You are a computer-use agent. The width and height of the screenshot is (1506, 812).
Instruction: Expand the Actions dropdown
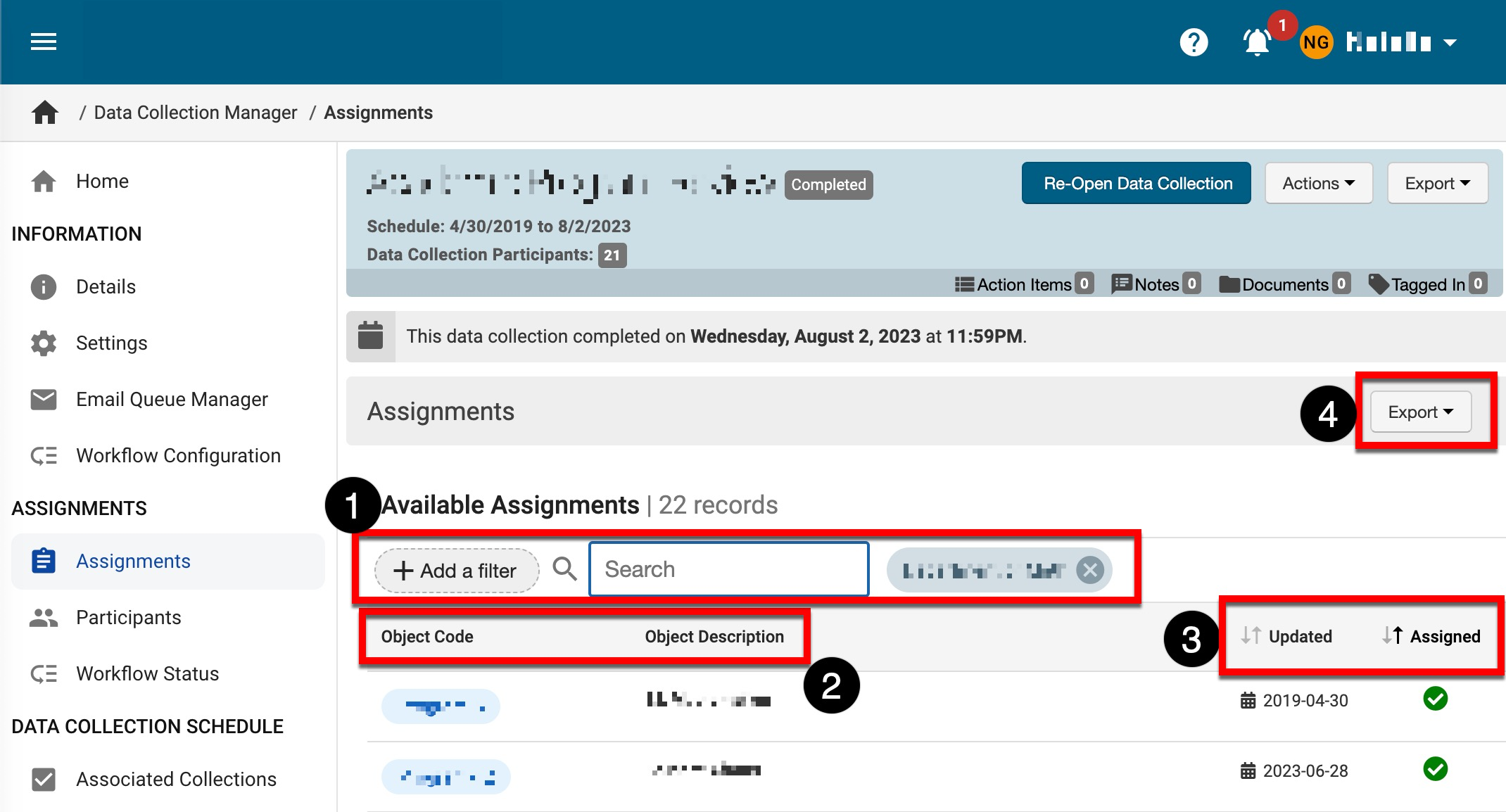[x=1318, y=184]
